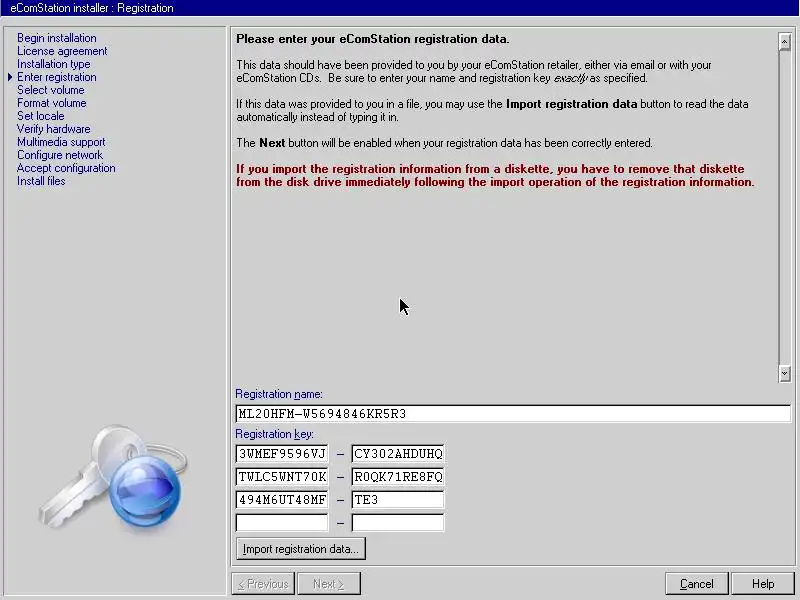Click Import registration data button
Screen dimensions: 800x600
pos(301,549)
